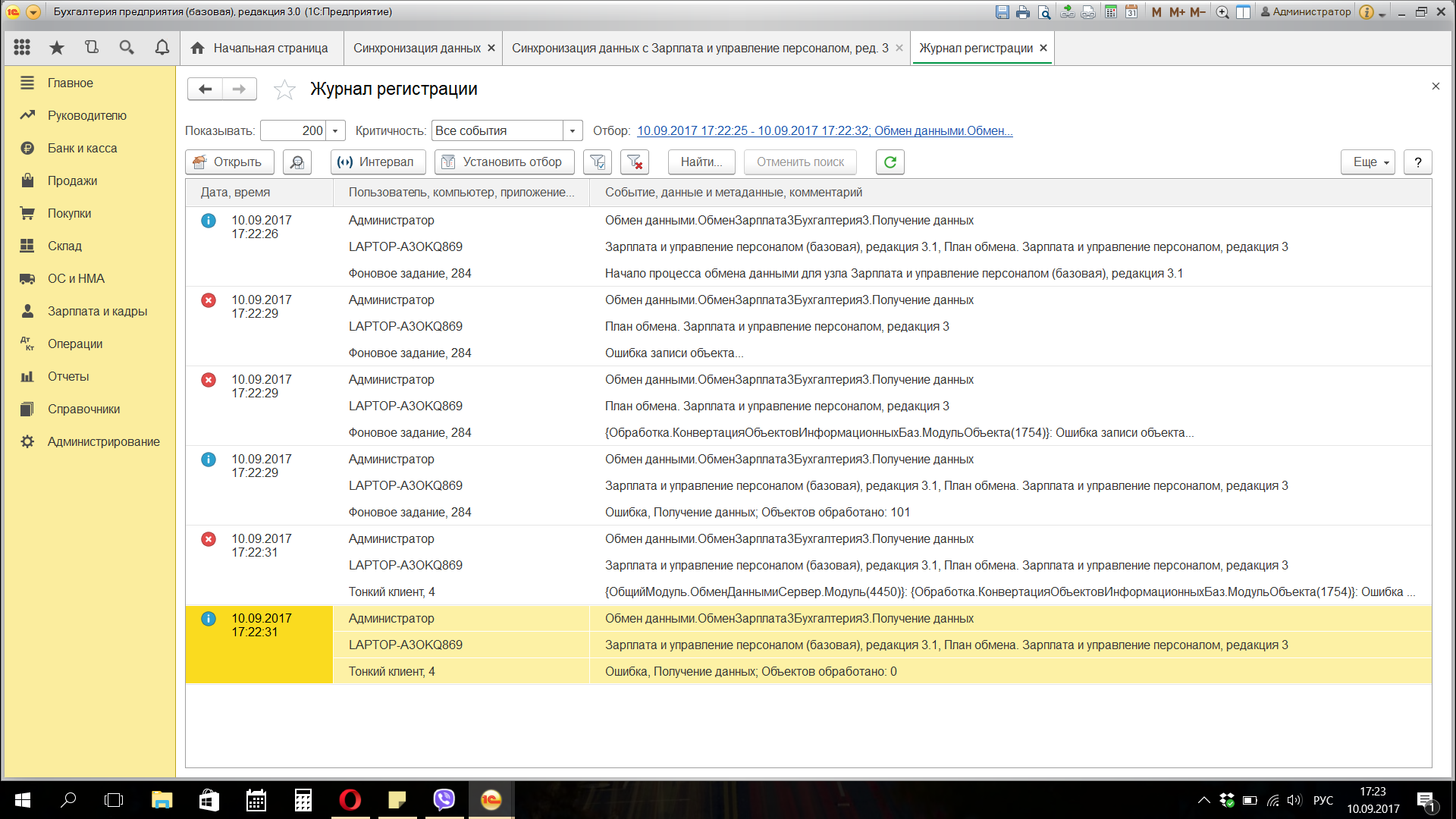Click the help question mark button

(x=1418, y=162)
